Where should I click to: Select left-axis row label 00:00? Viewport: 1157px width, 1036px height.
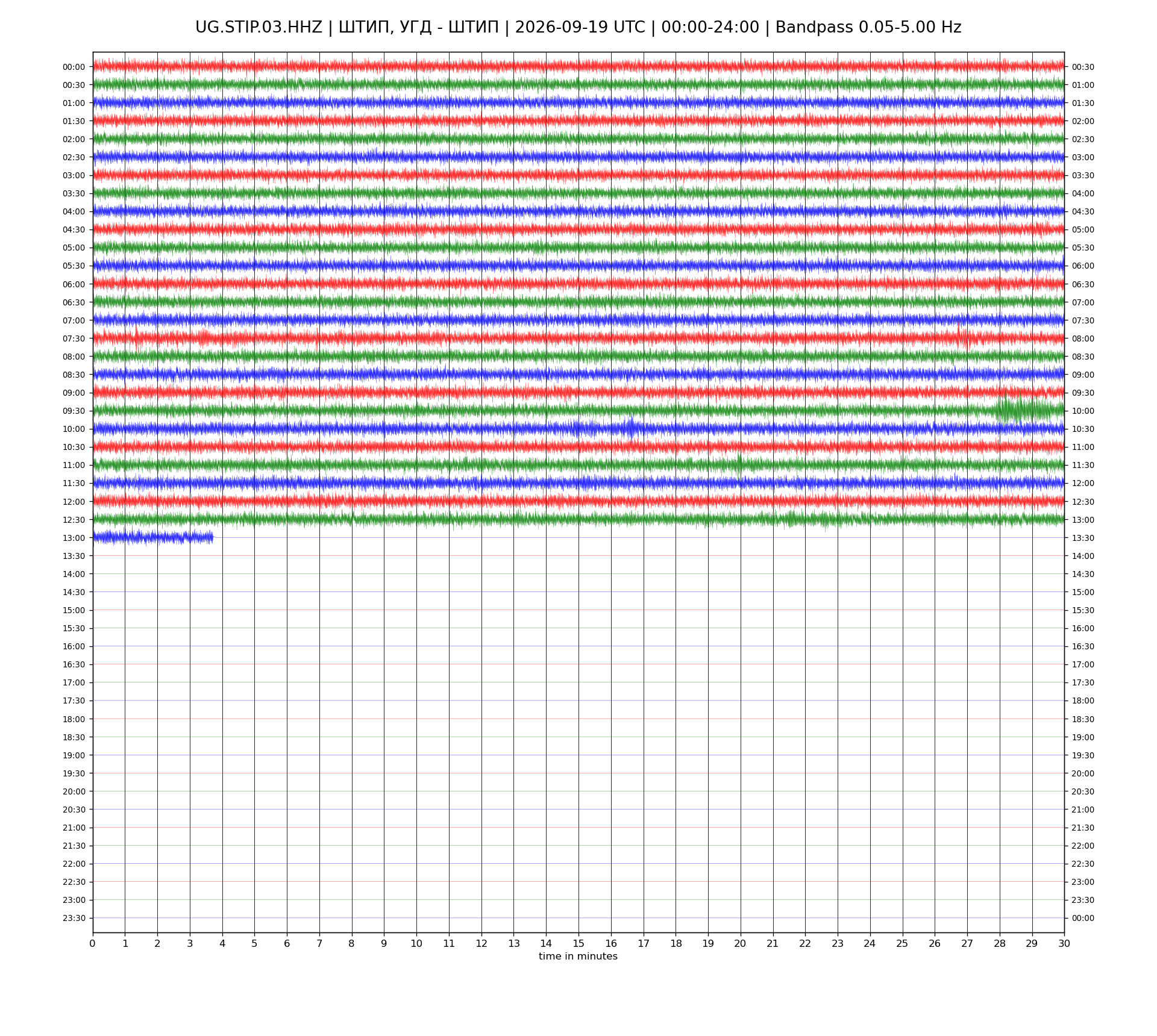coord(74,67)
